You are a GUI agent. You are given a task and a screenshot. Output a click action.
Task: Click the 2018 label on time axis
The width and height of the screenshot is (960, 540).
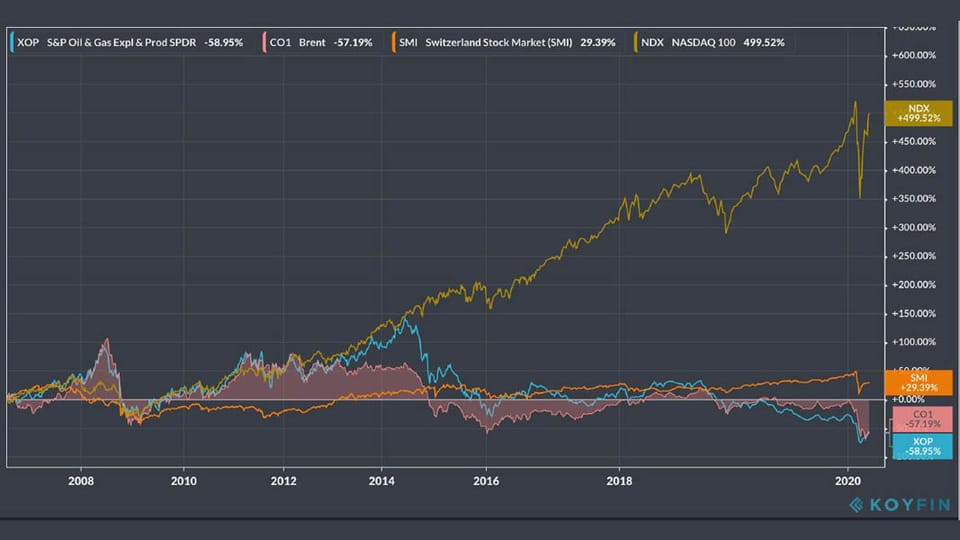click(619, 479)
